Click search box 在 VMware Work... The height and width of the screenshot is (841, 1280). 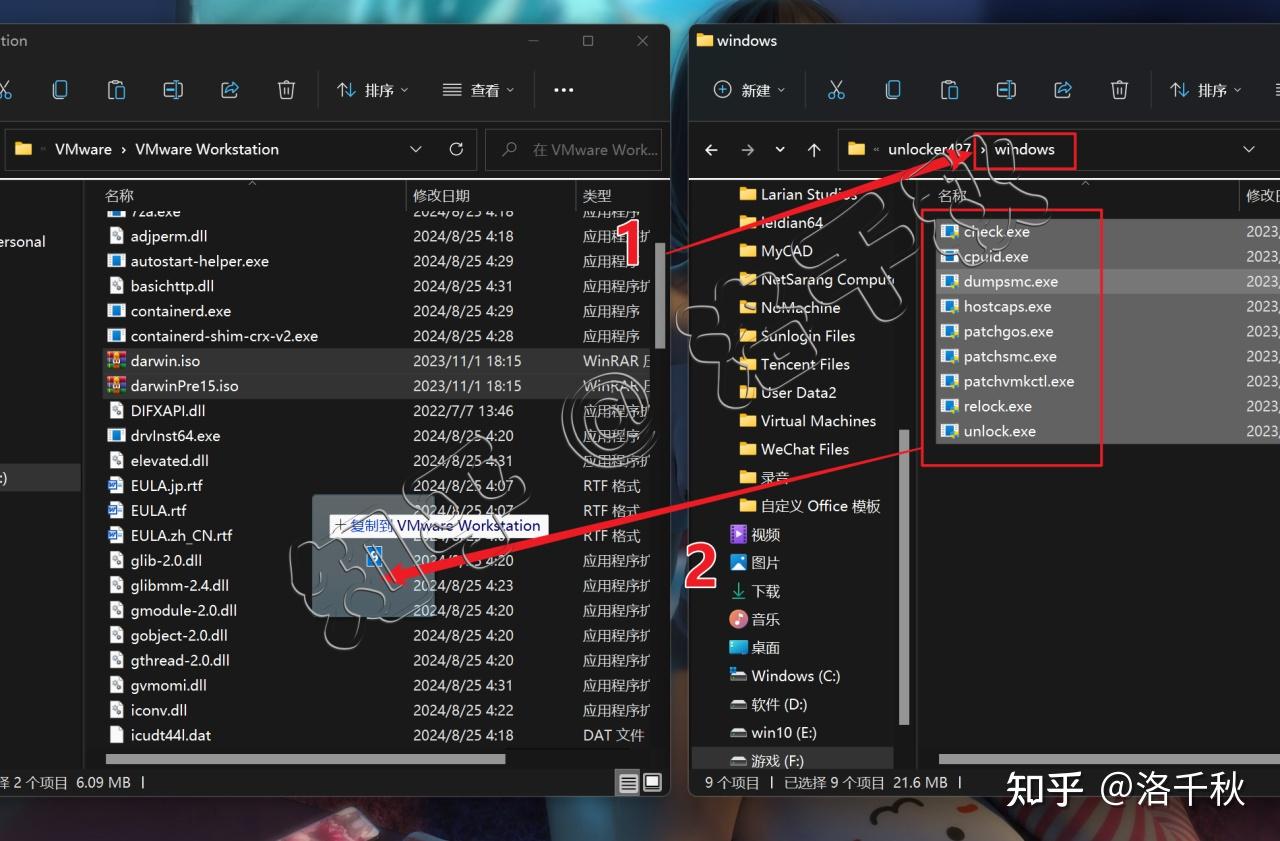[574, 149]
